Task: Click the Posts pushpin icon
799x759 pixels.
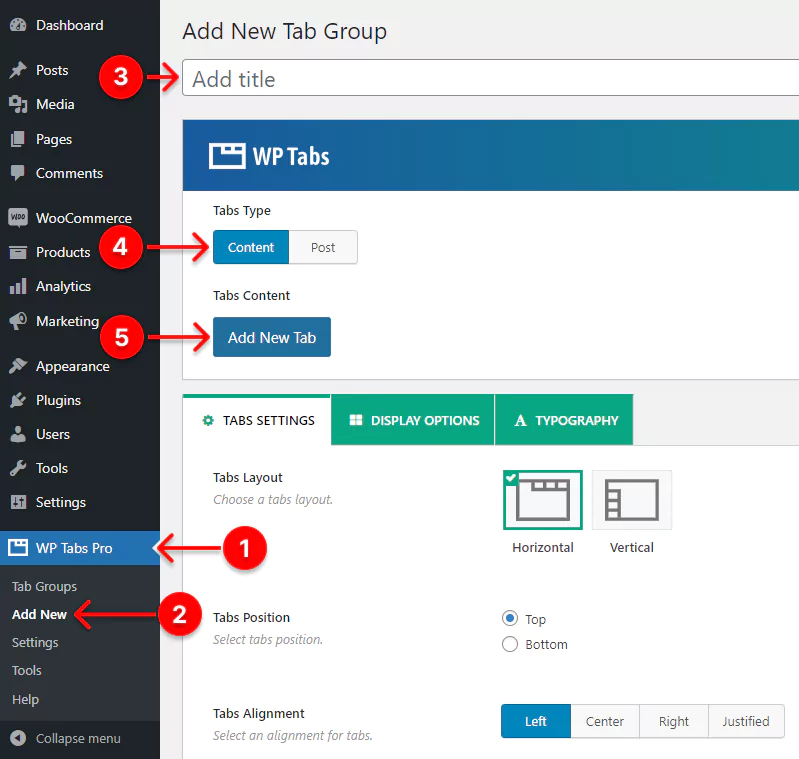Action: (18, 70)
